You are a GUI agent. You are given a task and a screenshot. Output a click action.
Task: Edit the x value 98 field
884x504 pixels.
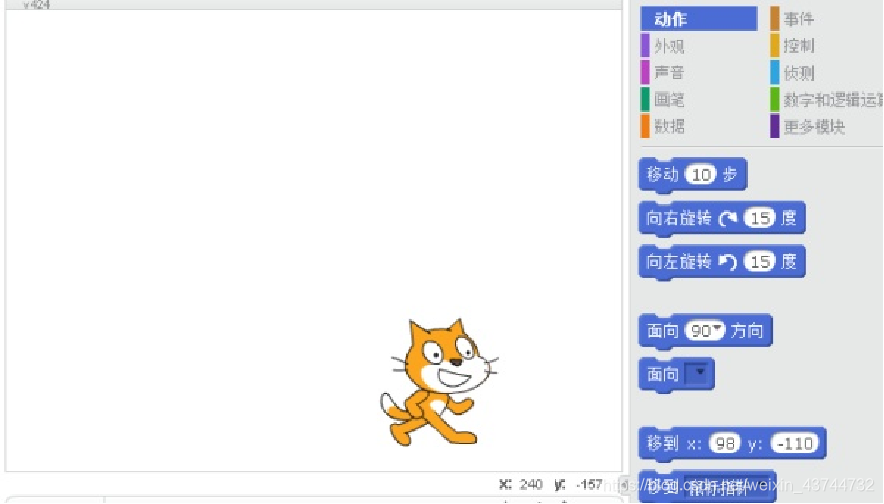click(724, 444)
